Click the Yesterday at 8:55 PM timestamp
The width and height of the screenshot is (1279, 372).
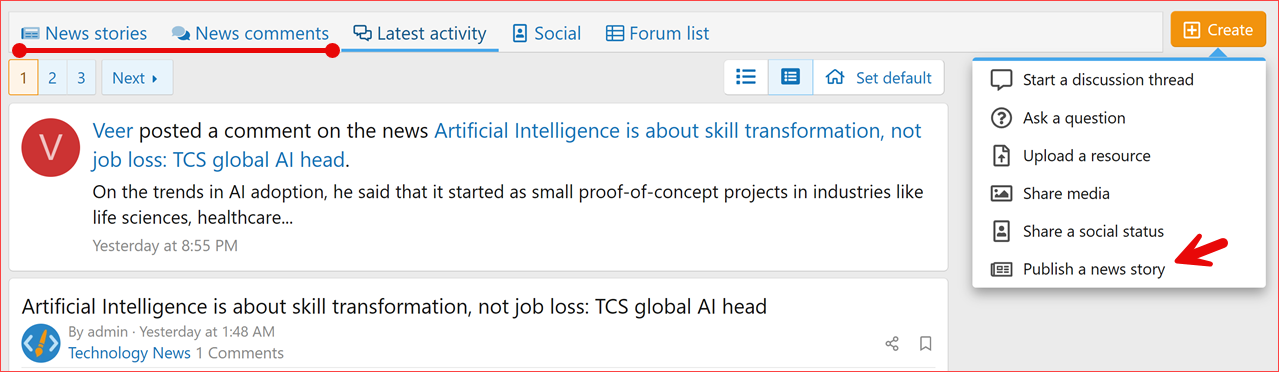(x=165, y=245)
